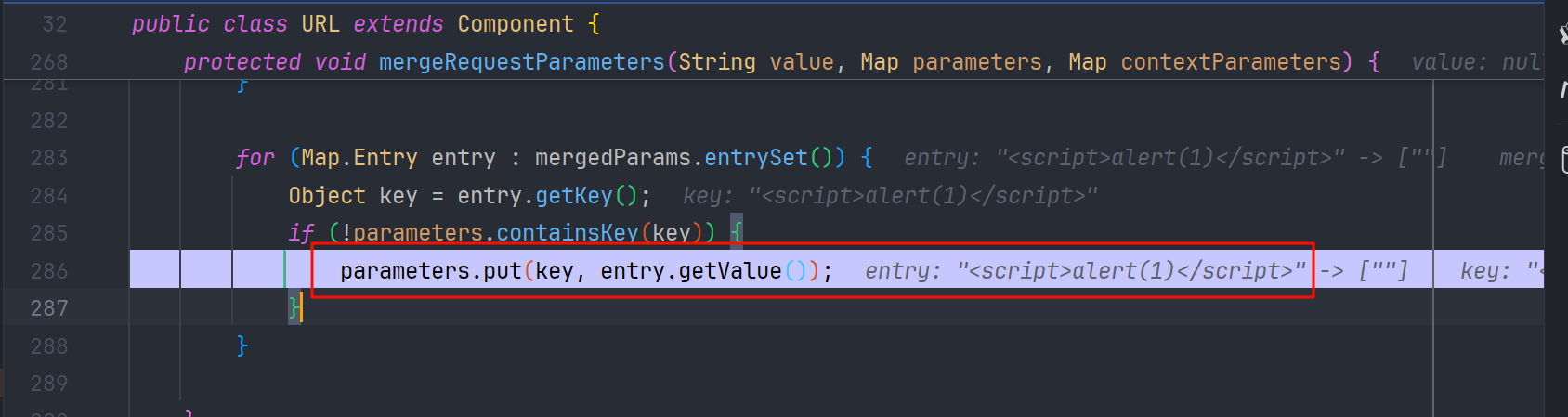Click the getKey method call
Screen dimensions: 1568x417
(x=574, y=196)
